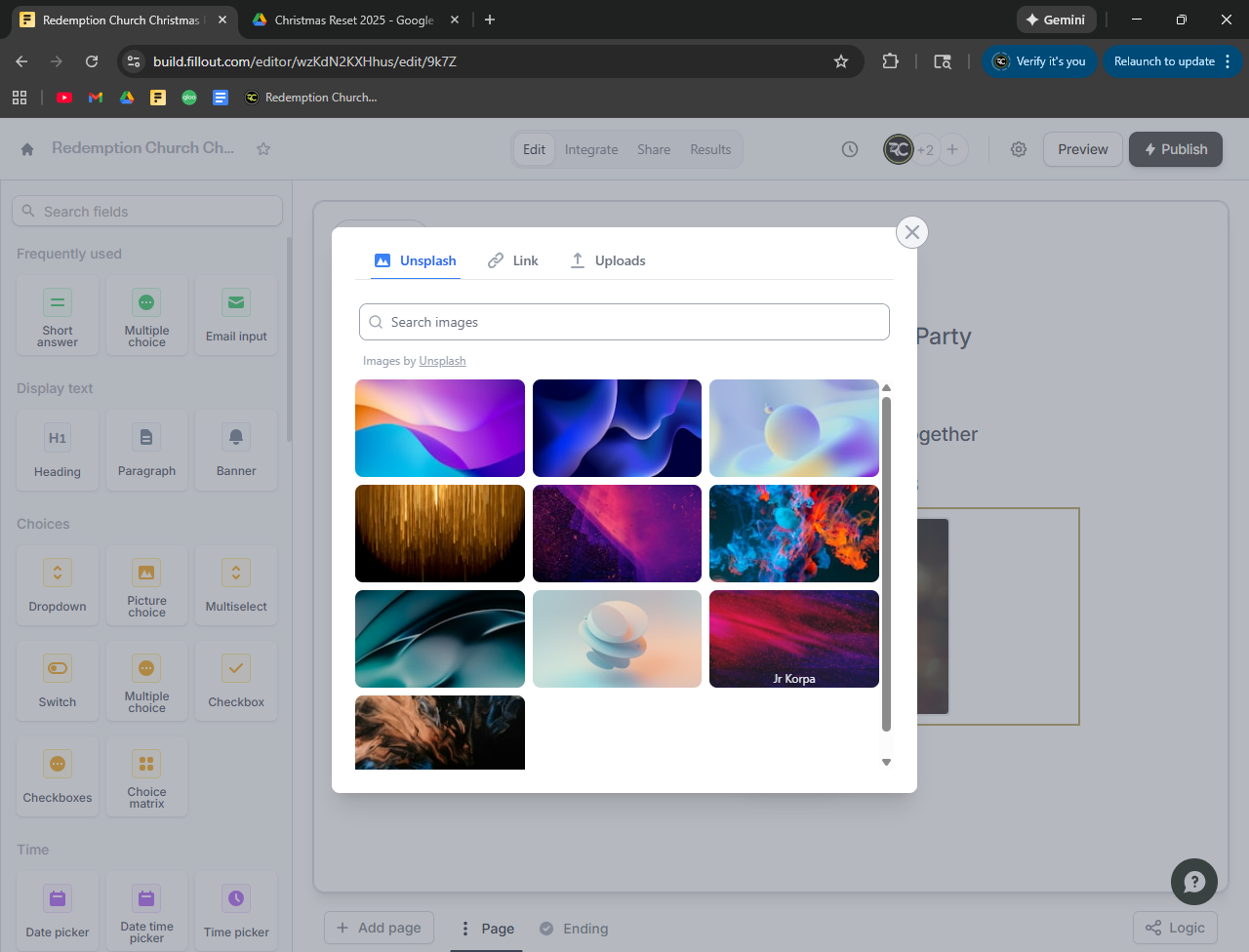Add a collaborator with plus icon
Image resolution: width=1249 pixels, height=952 pixels.
tap(952, 149)
